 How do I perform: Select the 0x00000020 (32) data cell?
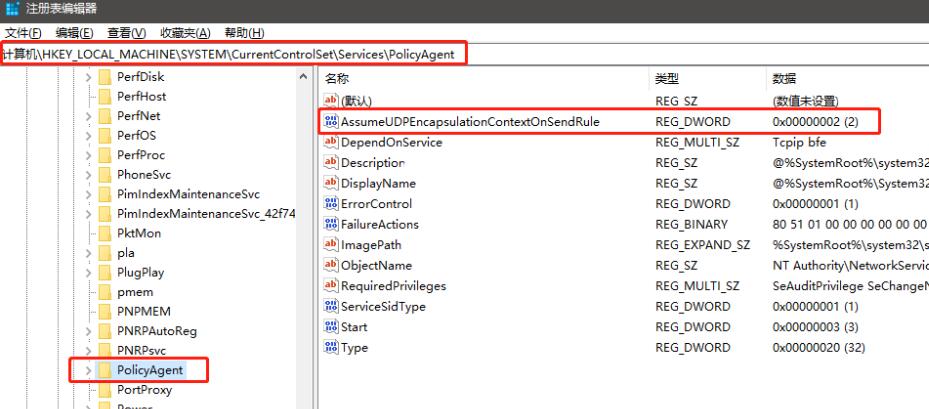(x=819, y=347)
